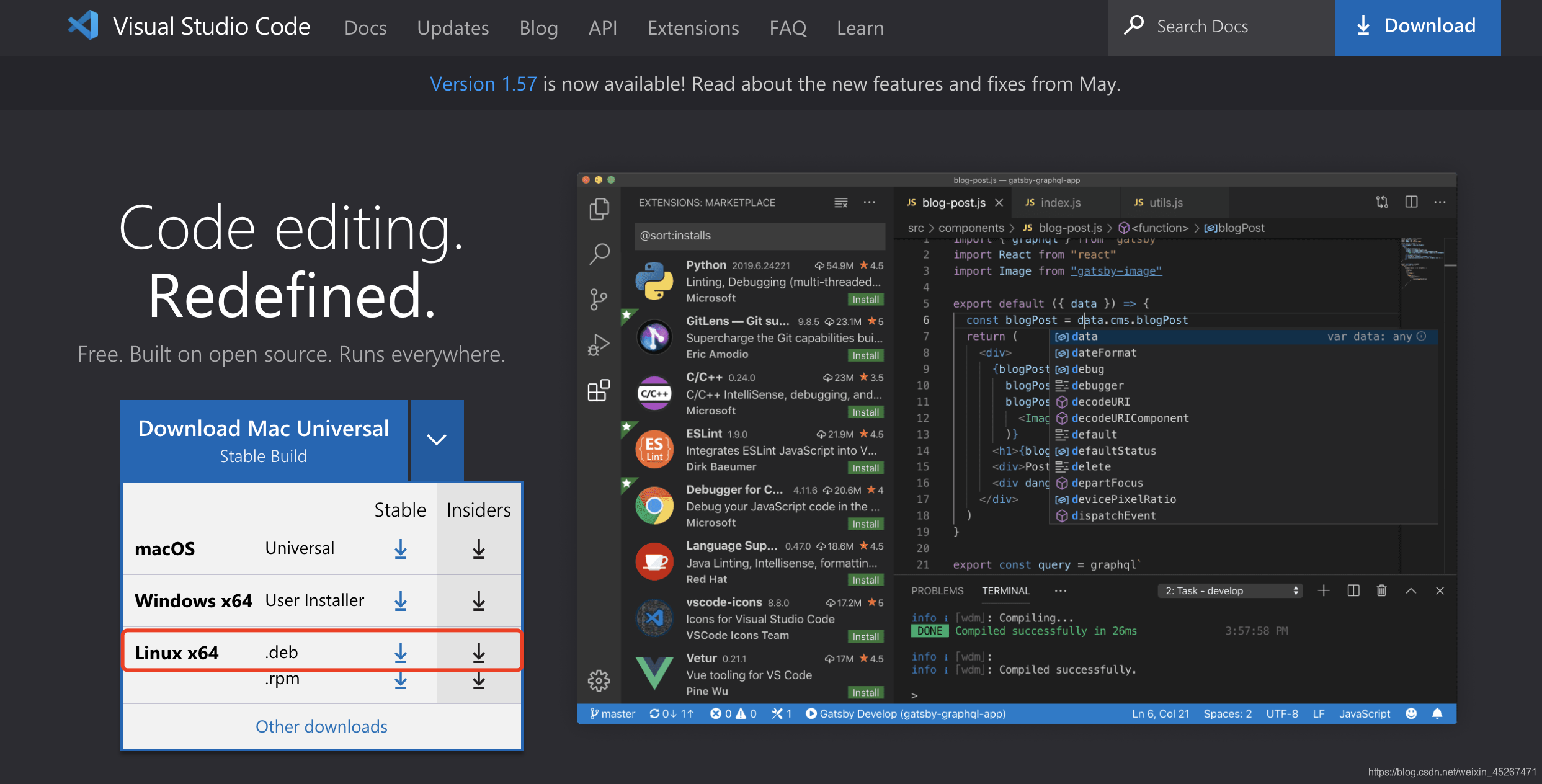Open the Extensions navigation item
Viewport: 1542px width, 784px height.
click(693, 28)
